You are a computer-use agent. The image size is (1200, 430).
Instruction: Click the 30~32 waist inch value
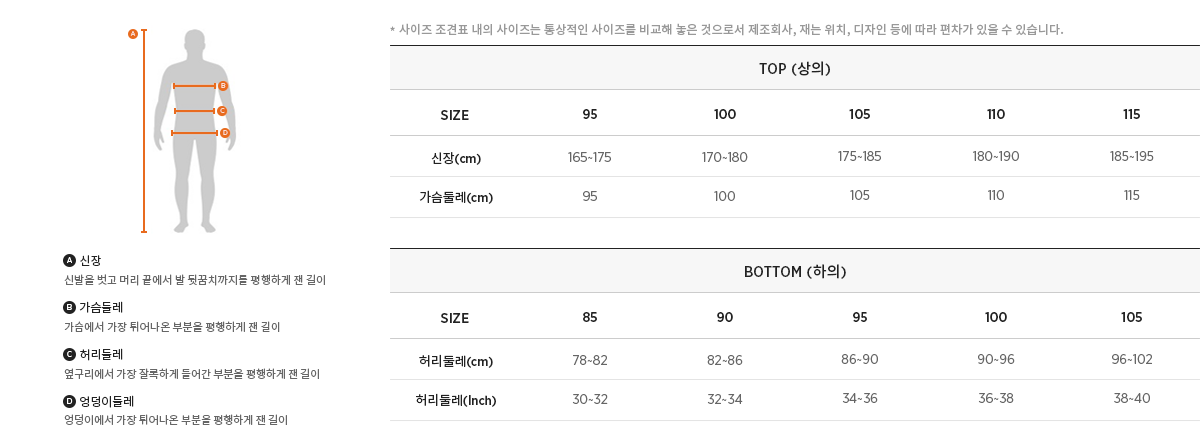pos(590,400)
